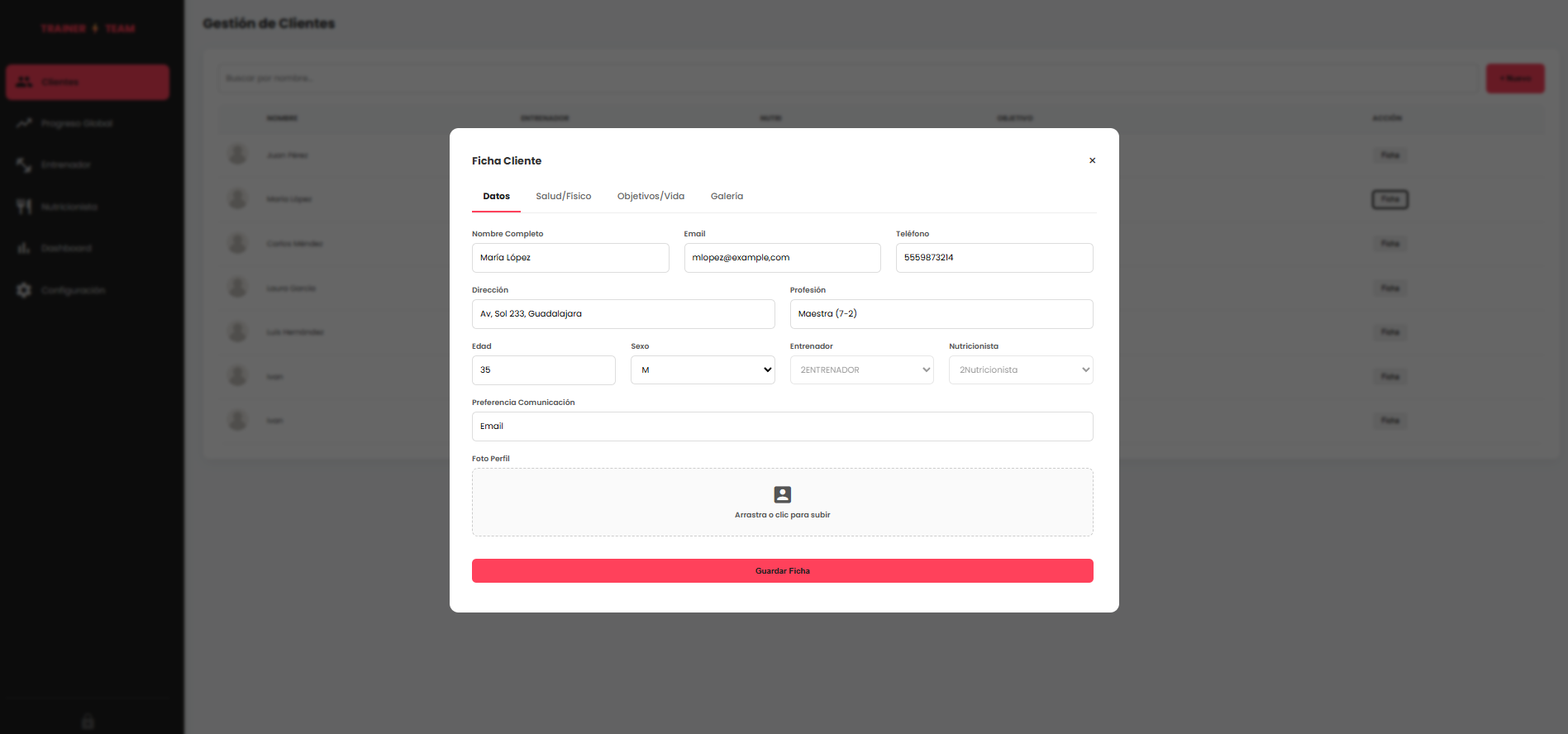This screenshot has height=734, width=1568.
Task: Click the 'Ficha Cliente' dialog title
Action: [507, 161]
